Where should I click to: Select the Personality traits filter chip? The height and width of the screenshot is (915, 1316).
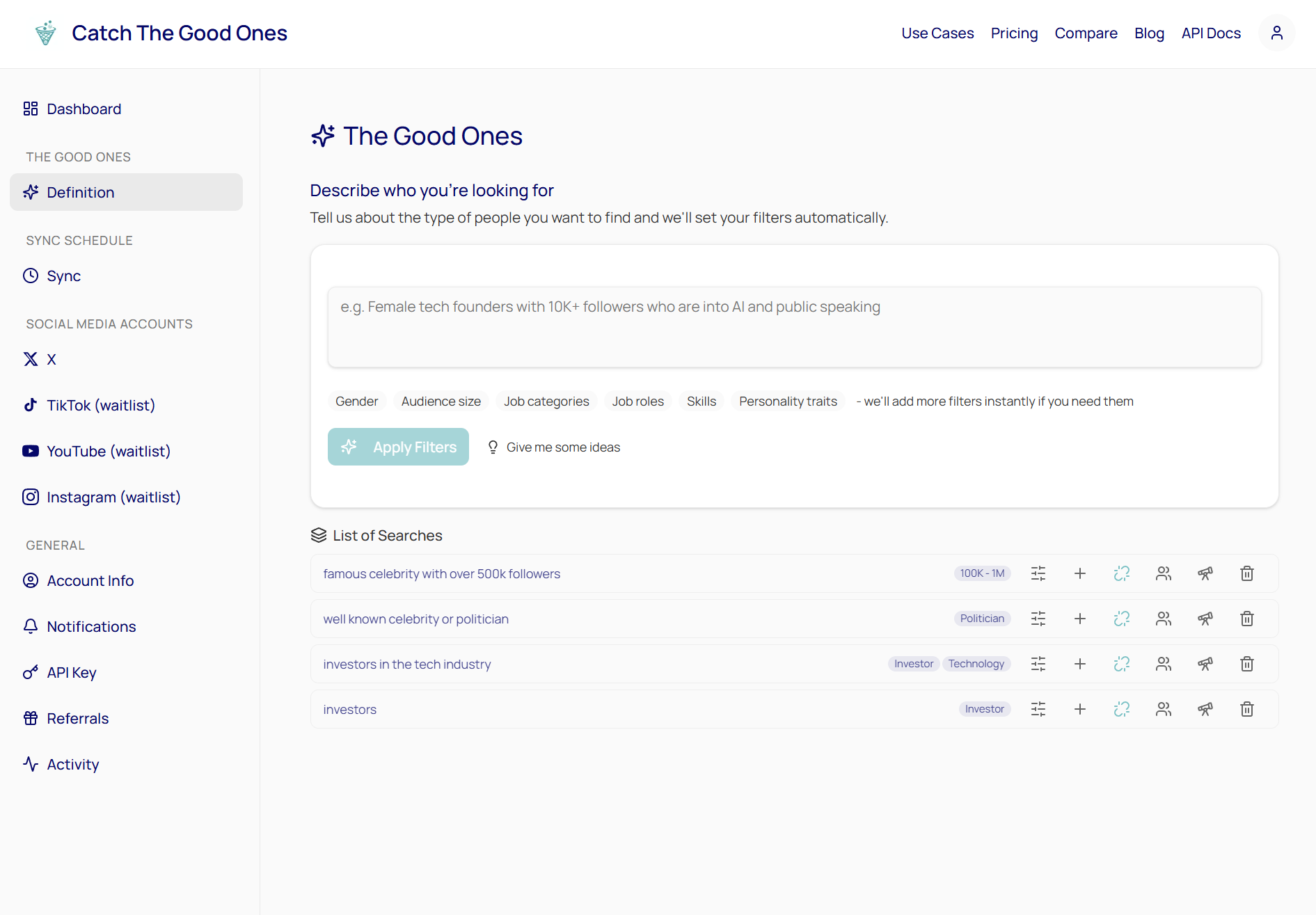pyautogui.click(x=788, y=401)
